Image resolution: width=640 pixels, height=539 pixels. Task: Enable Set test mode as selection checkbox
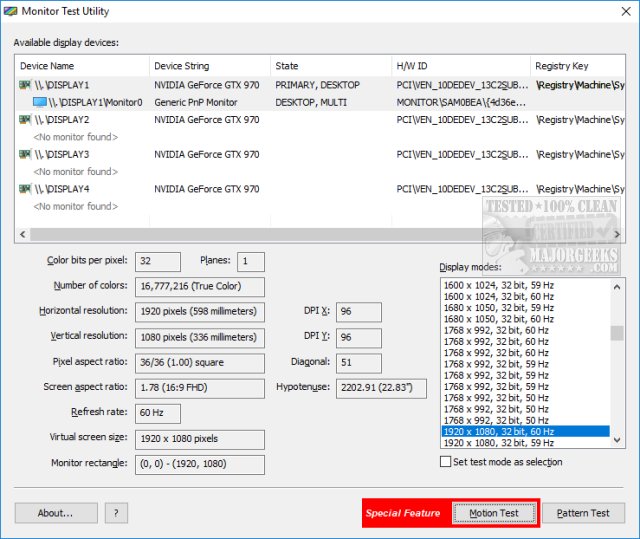click(x=445, y=461)
